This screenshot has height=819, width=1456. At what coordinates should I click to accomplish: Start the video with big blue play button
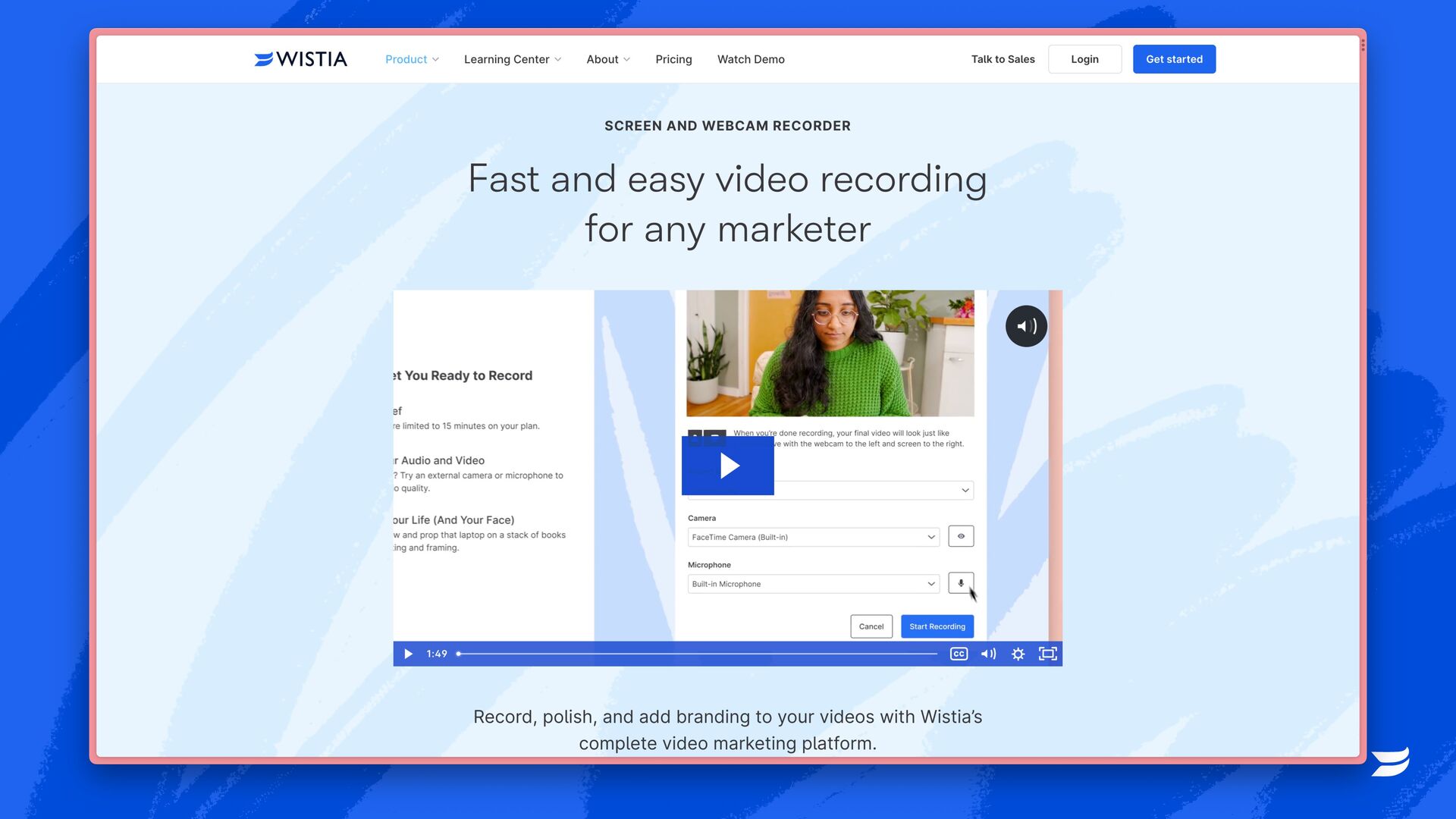(728, 466)
